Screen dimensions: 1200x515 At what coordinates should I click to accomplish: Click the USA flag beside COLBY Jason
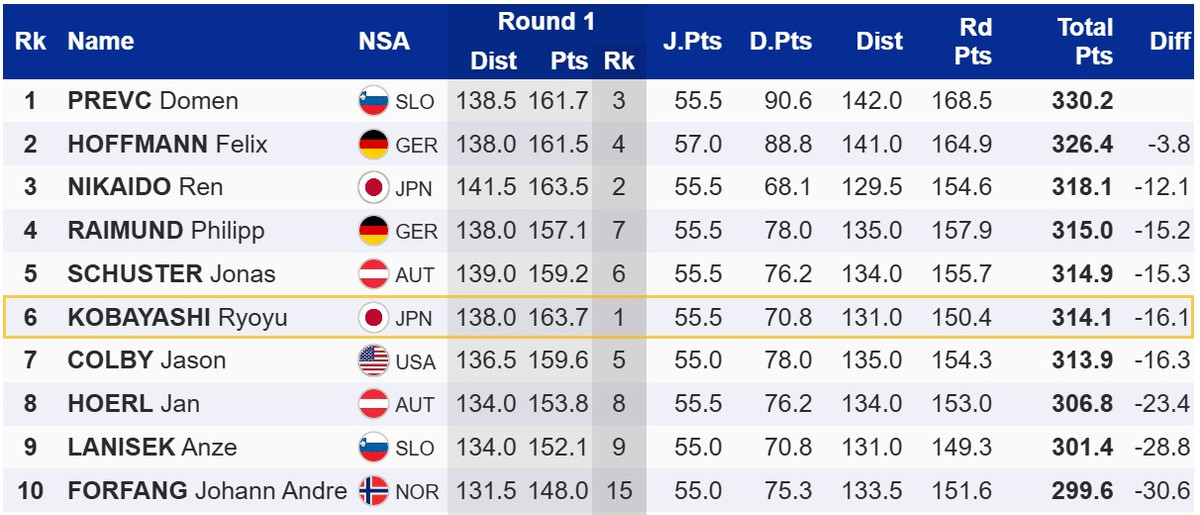tap(373, 360)
